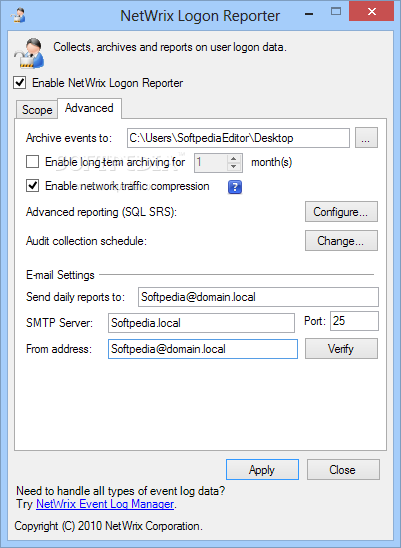This screenshot has width=401, height=548.
Task: Click the blue help question mark icon
Action: pyautogui.click(x=235, y=187)
